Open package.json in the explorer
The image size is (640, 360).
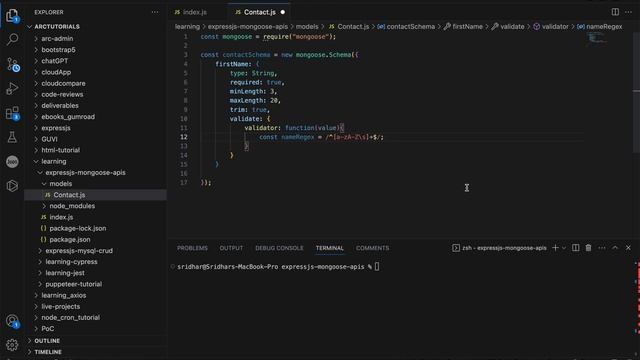(96, 240)
